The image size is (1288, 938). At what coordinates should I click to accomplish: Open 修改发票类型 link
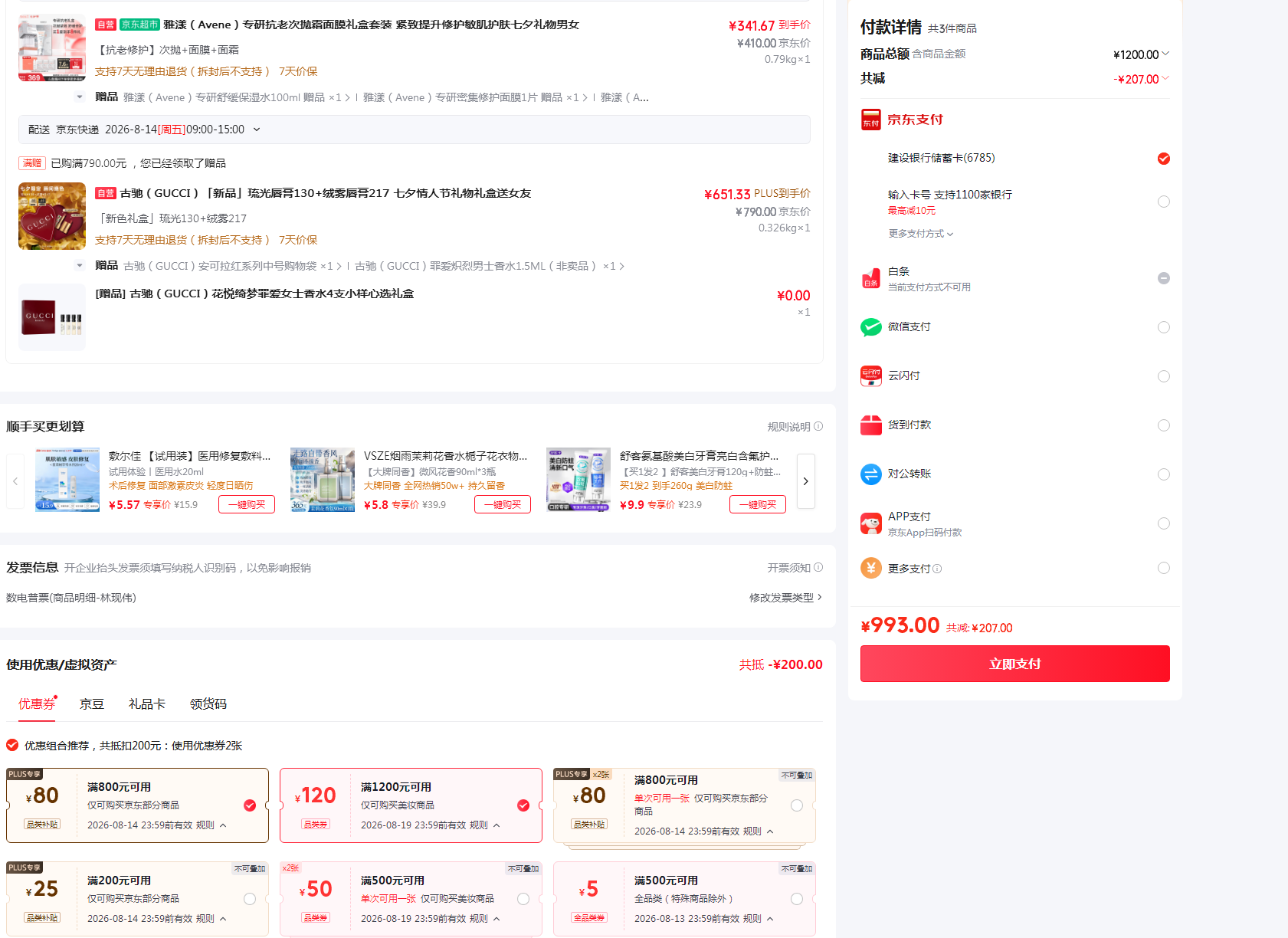[x=785, y=598]
